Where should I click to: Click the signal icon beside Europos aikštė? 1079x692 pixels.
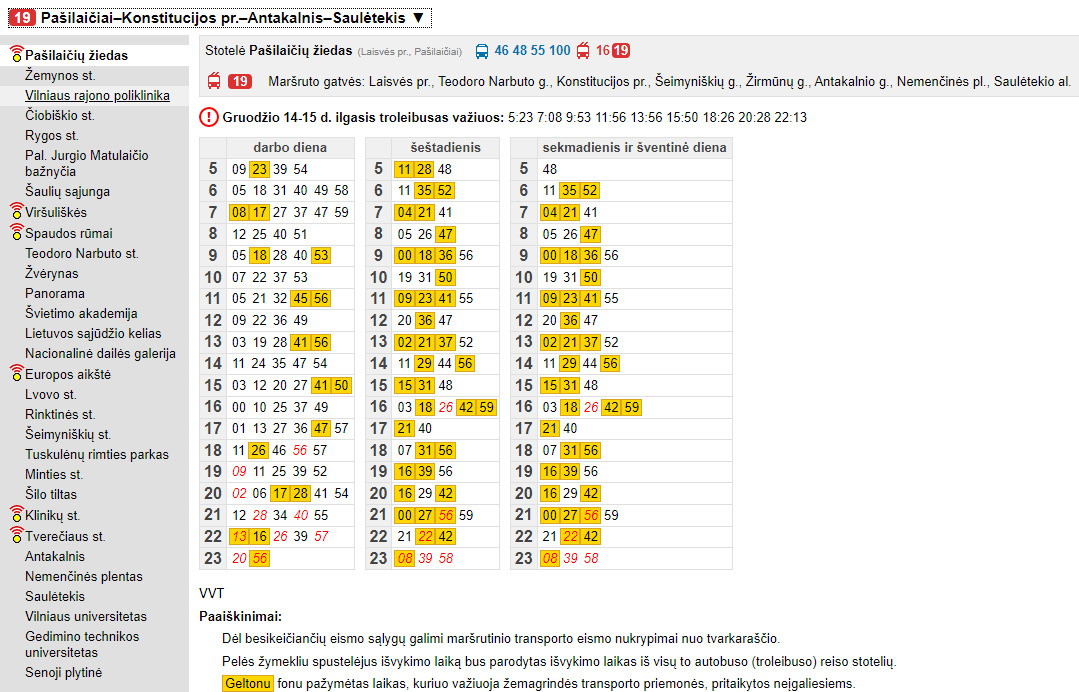[16, 374]
